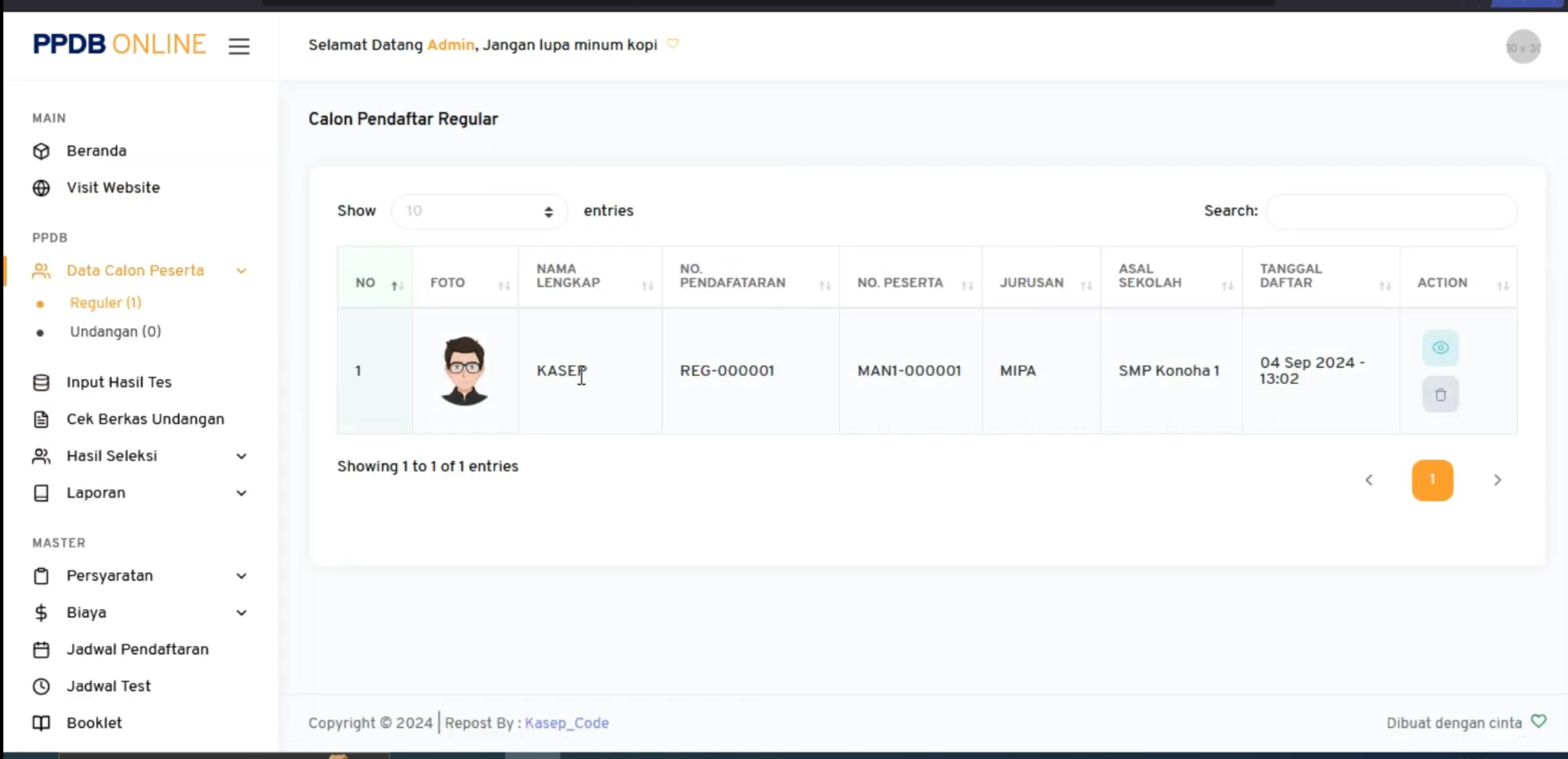Click the Kasep_Code footer link

pos(566,723)
